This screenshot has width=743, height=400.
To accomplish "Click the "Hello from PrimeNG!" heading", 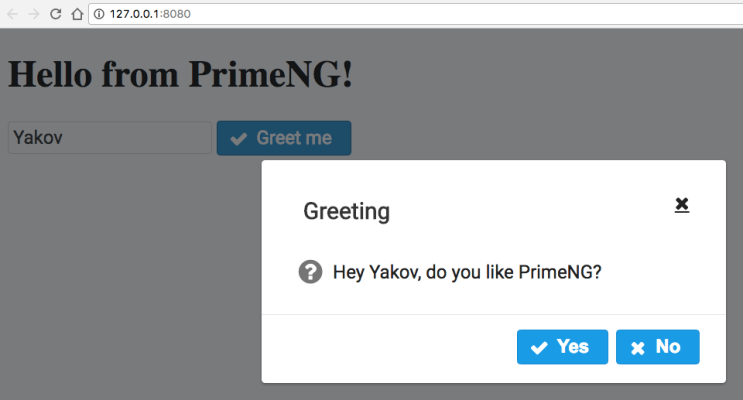I will [x=180, y=75].
